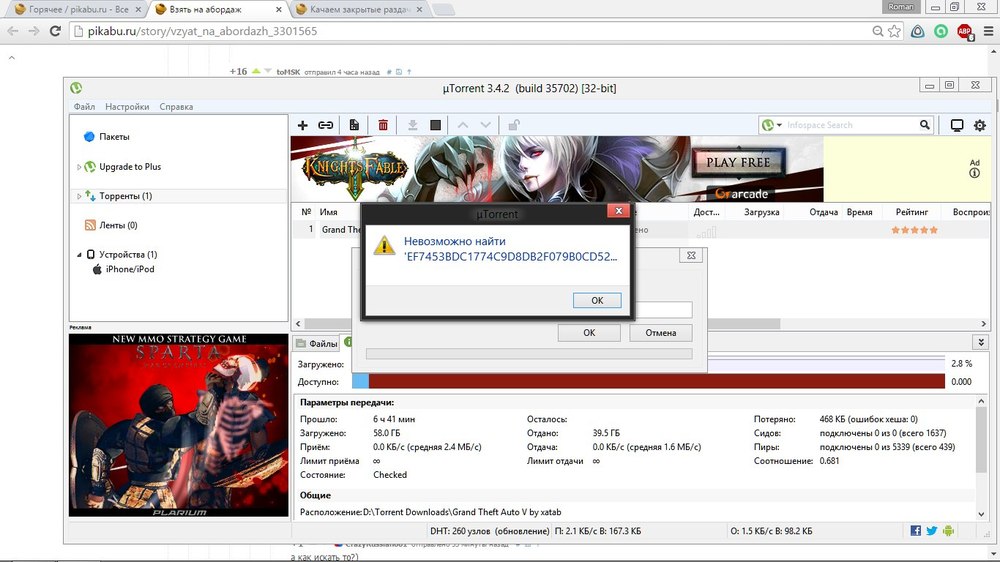
Task: Sort by Время column header
Action: coord(859,212)
